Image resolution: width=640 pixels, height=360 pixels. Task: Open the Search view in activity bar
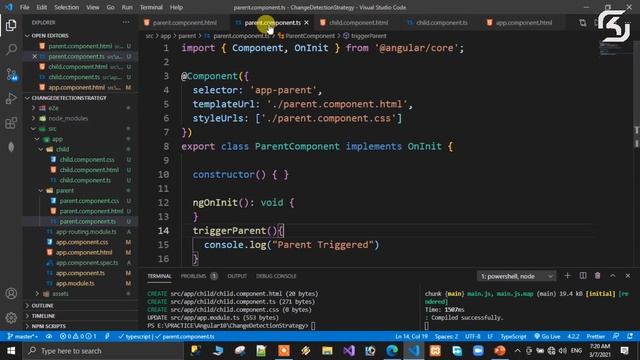[11, 50]
